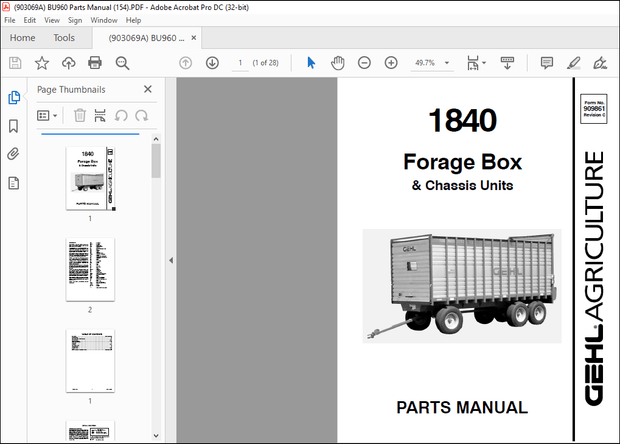Open the File menu
620x444 pixels.
[x=10, y=20]
